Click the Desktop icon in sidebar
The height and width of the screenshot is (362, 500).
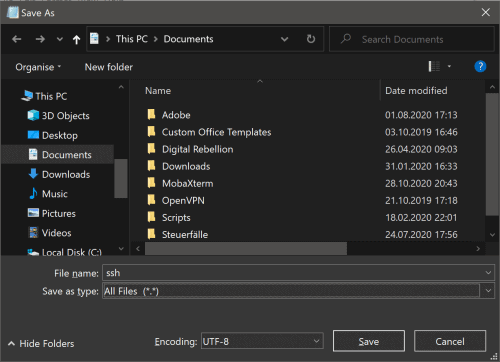point(33,135)
